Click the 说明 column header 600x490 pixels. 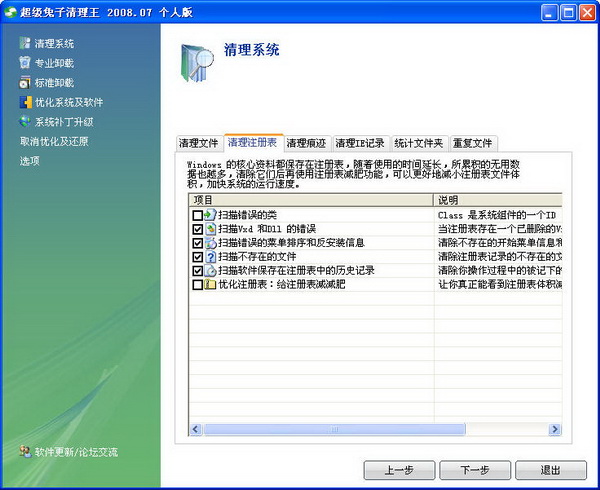point(498,200)
